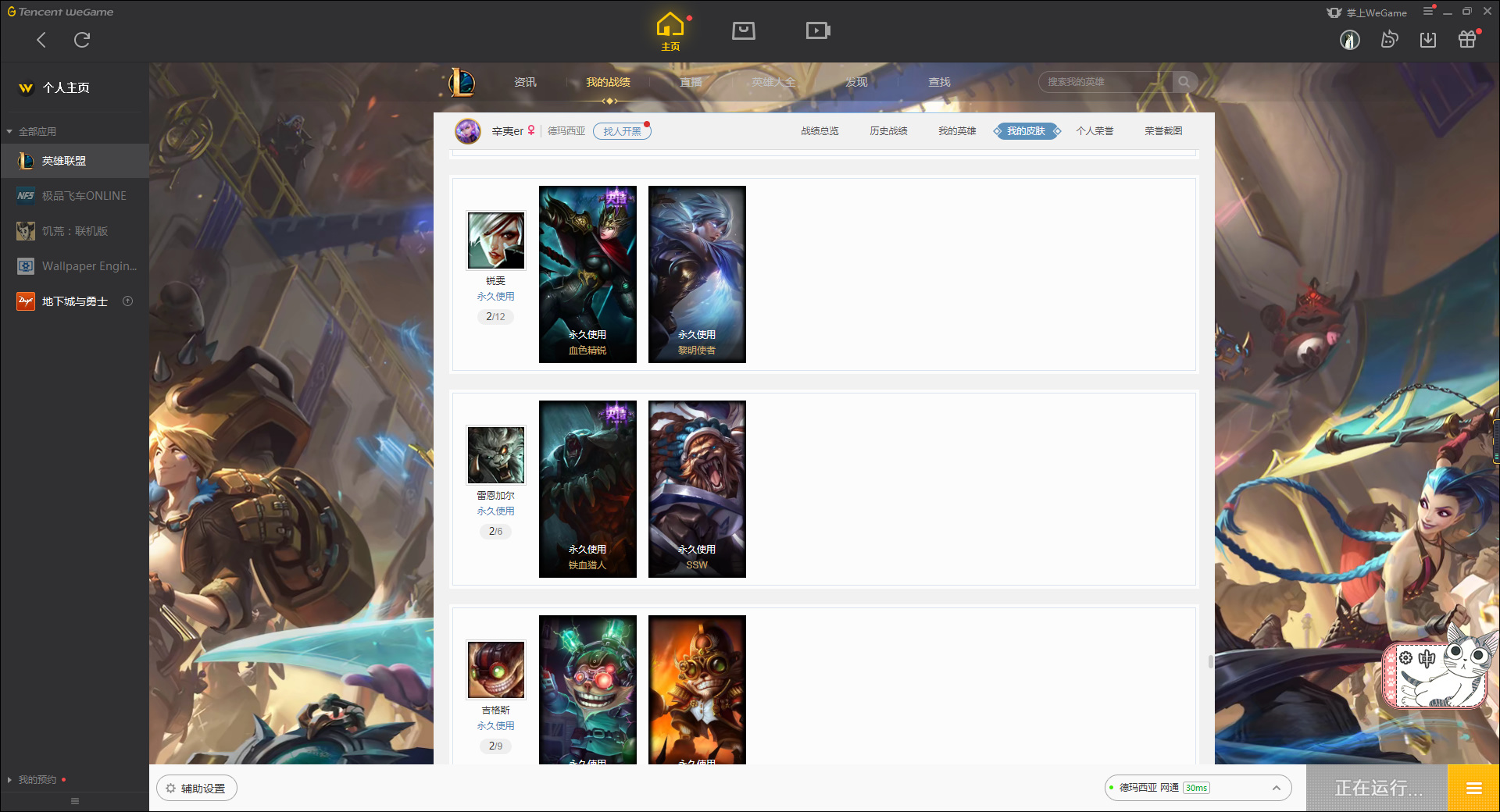Click the settings gear on cat widget
1500x812 pixels.
[x=1405, y=658]
